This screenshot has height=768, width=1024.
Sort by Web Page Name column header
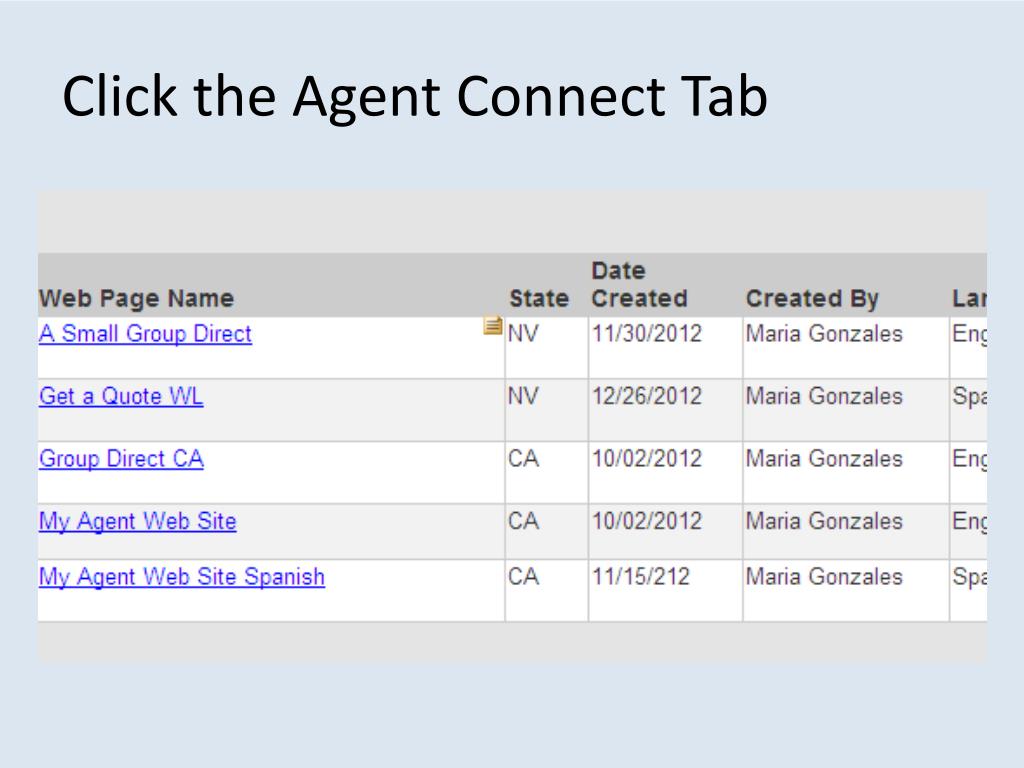tap(136, 298)
